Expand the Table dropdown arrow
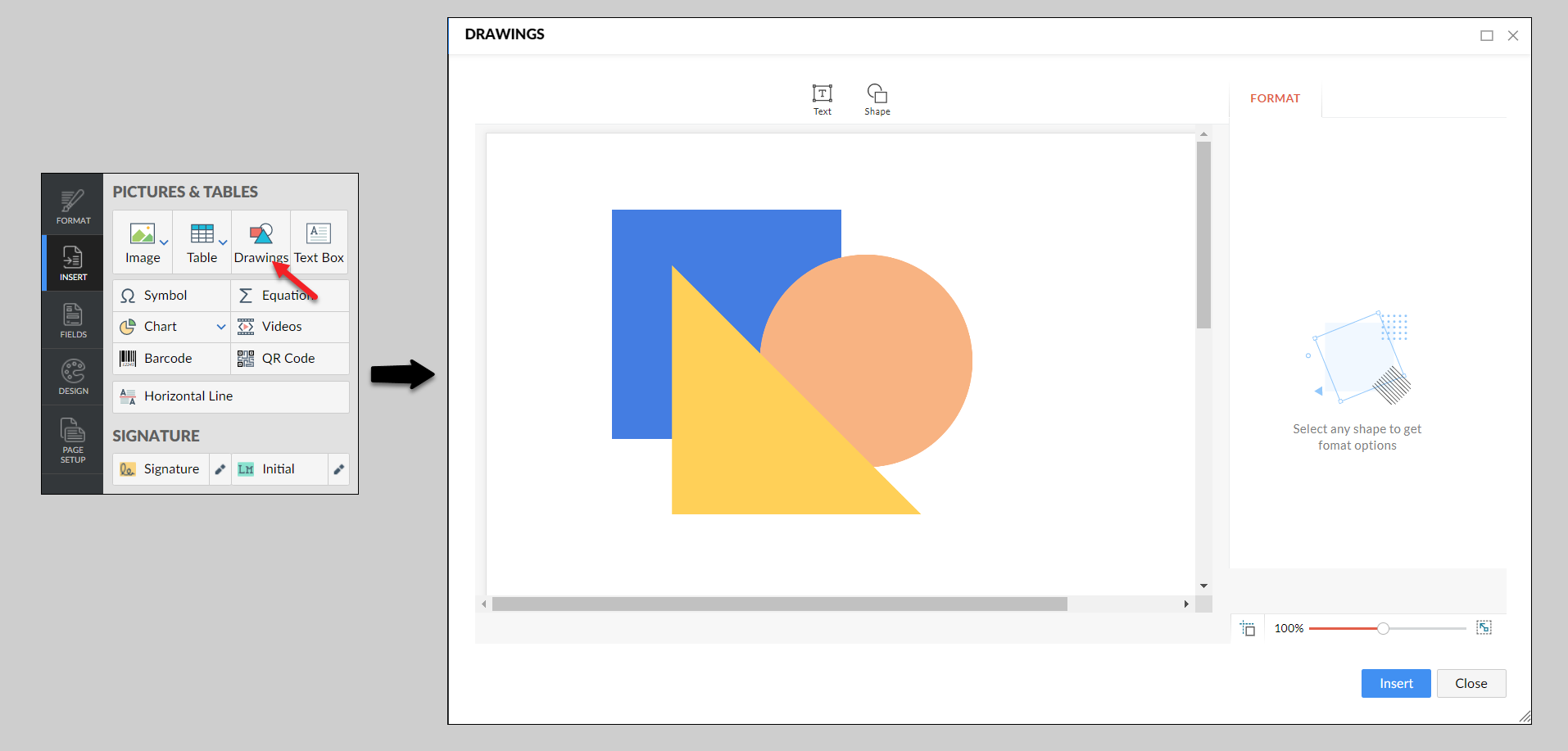This screenshot has width=1568, height=751. [x=223, y=242]
